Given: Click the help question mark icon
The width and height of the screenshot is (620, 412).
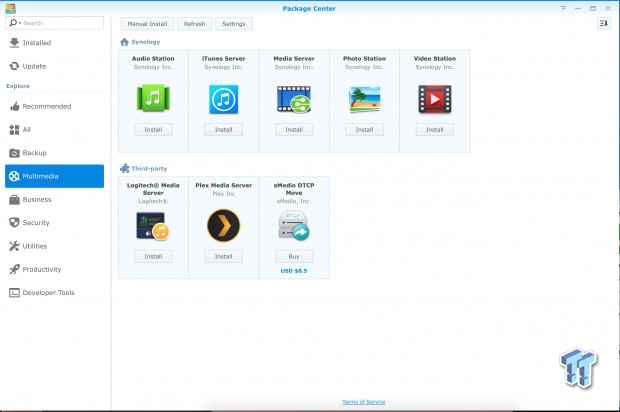Looking at the screenshot, I should pyautogui.click(x=563, y=8).
